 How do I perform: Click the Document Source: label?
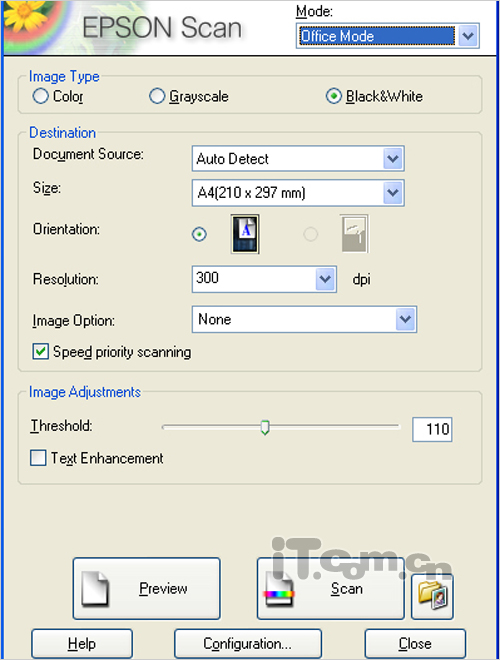[88, 154]
